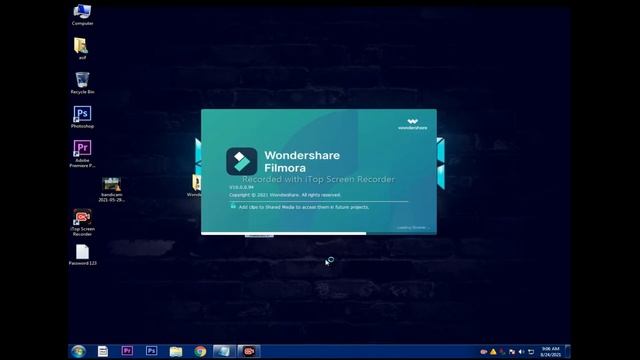Select the yellow folder icon under Computer
This screenshot has width=640, height=360.
(x=82, y=49)
